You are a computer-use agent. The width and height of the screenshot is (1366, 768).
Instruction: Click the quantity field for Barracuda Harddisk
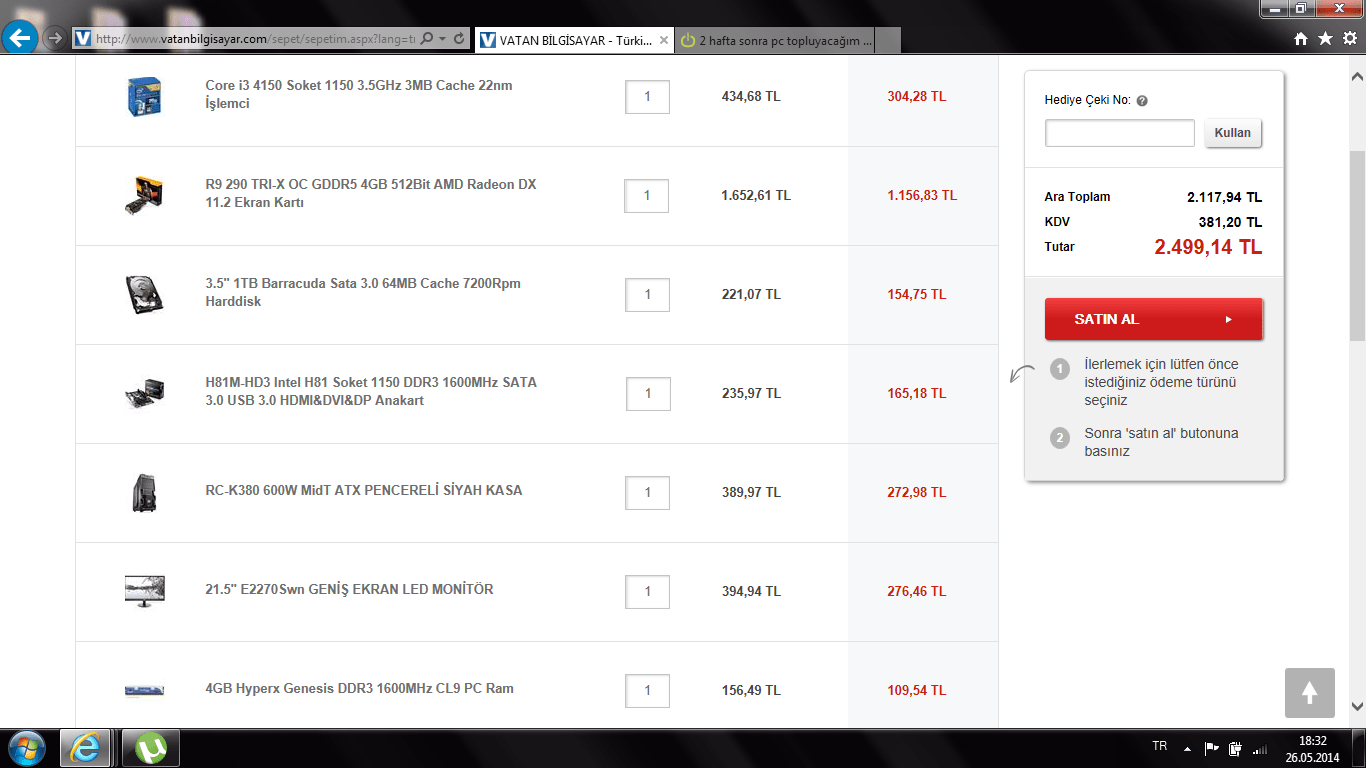(648, 295)
